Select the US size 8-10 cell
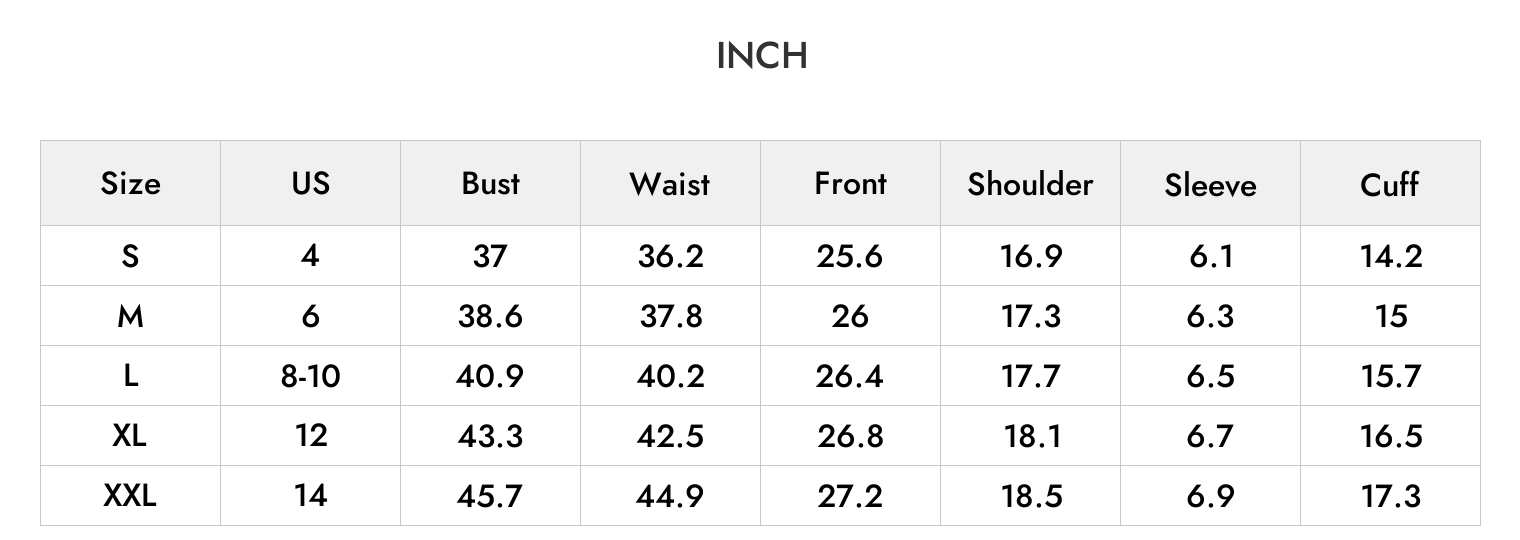 click(x=310, y=375)
